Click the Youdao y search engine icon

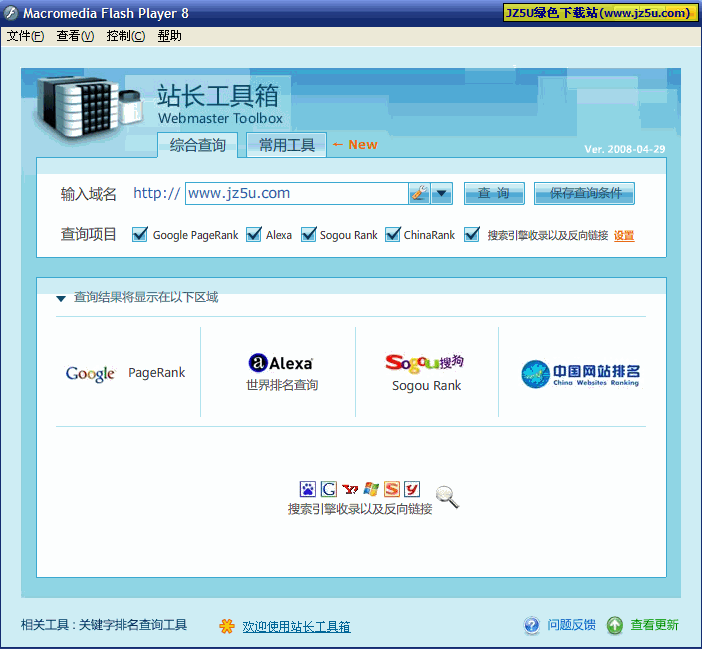(x=412, y=489)
